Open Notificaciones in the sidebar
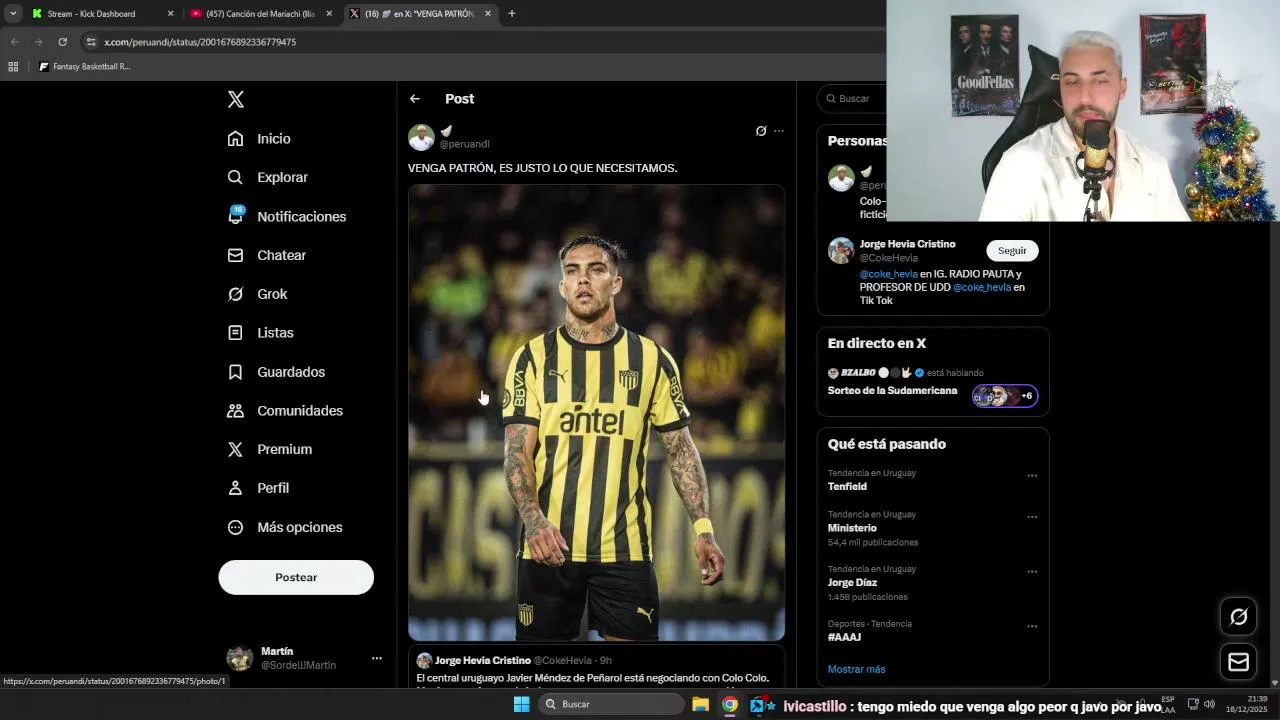Viewport: 1280px width, 720px height. 287,216
